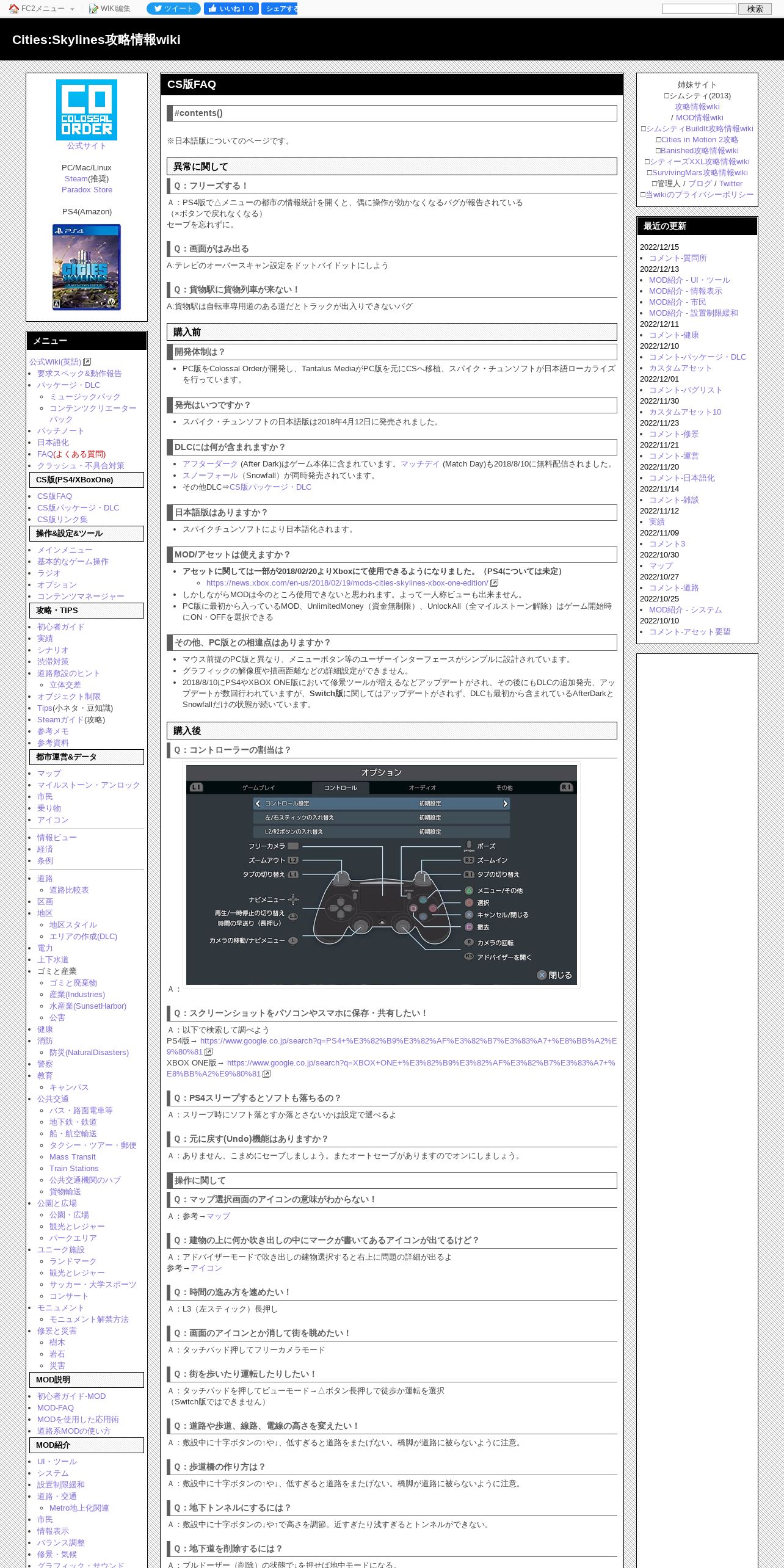Open Cities in Motion 2攻略 link
This screenshot has width=784, height=1568.
pos(700,139)
